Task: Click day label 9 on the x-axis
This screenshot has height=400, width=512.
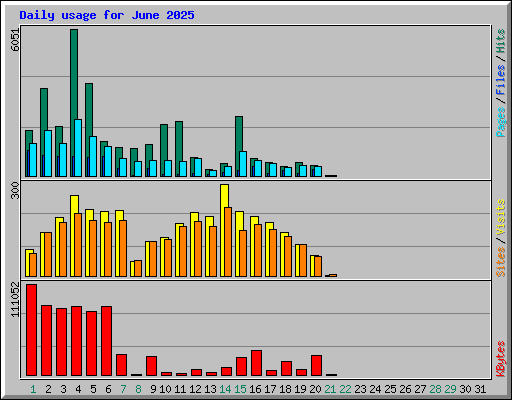Action: click(x=153, y=389)
